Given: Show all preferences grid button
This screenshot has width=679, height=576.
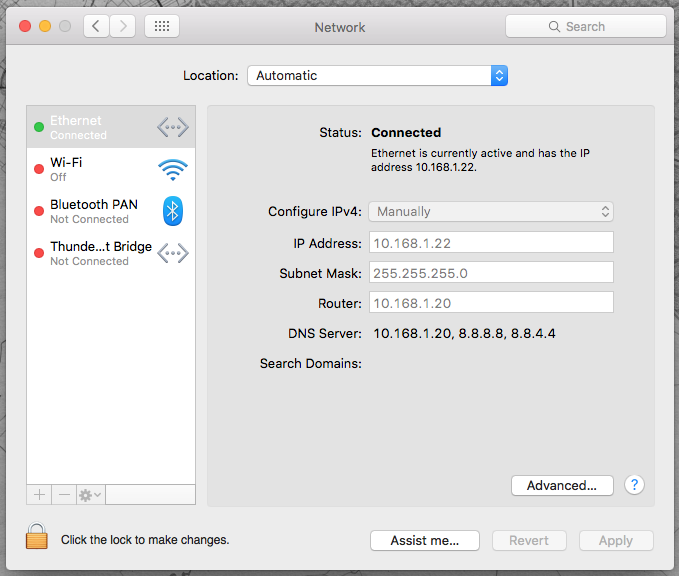Looking at the screenshot, I should point(162,27).
